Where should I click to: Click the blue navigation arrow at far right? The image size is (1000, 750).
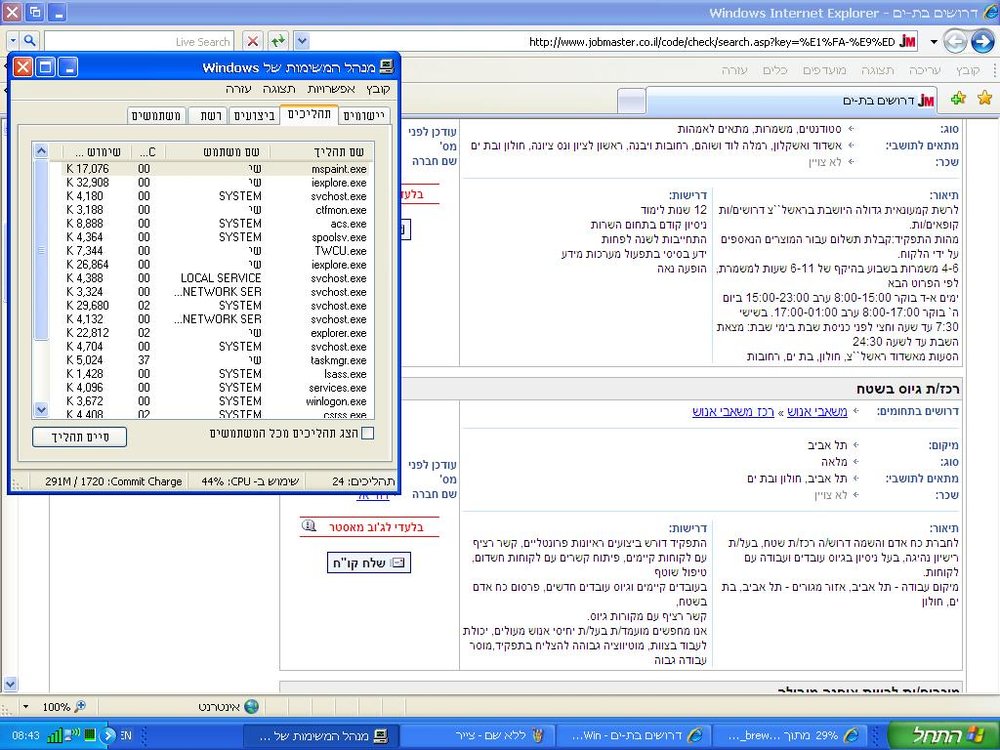983,42
